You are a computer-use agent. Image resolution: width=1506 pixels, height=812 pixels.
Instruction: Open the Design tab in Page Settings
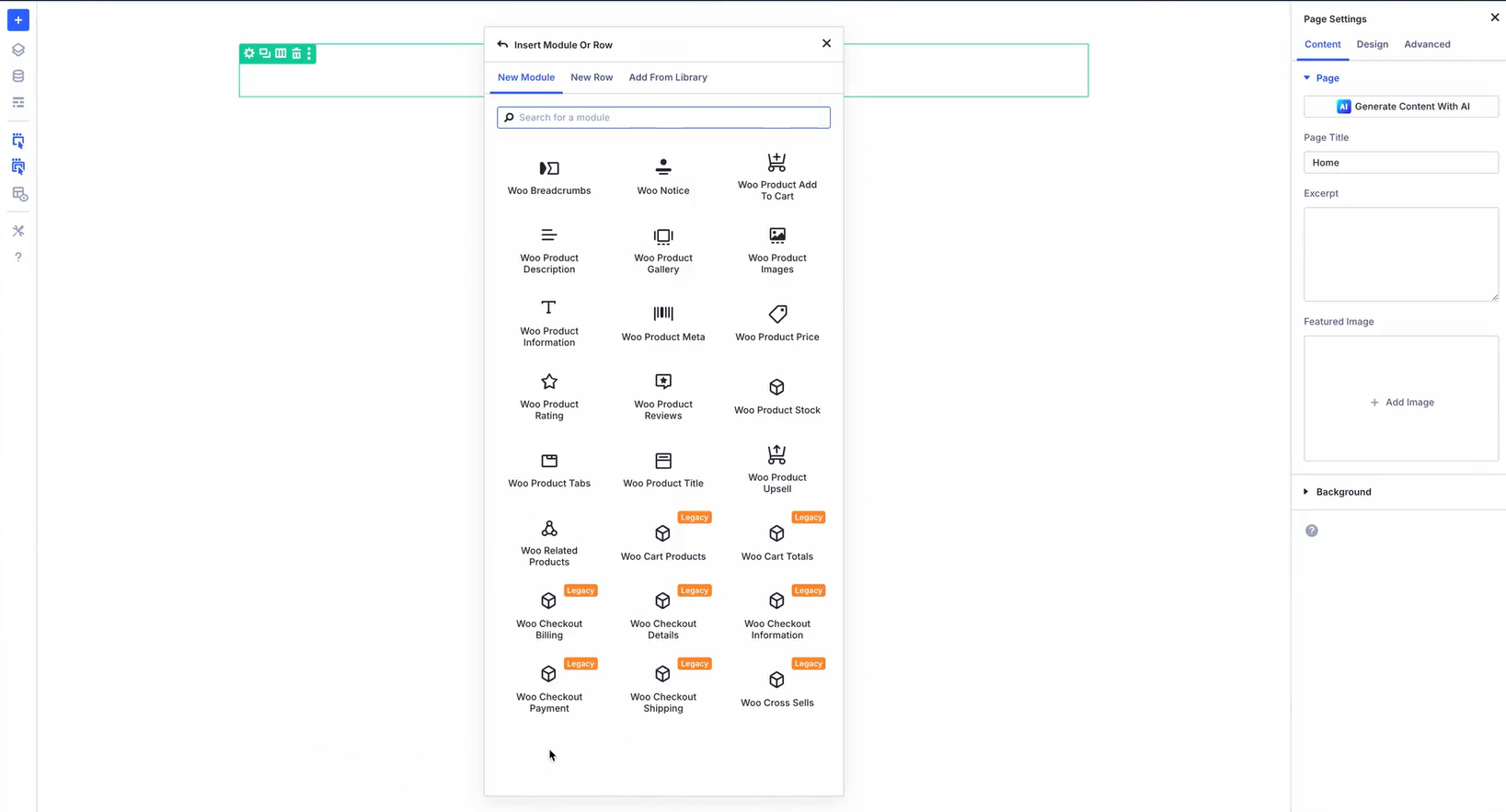tap(1372, 44)
